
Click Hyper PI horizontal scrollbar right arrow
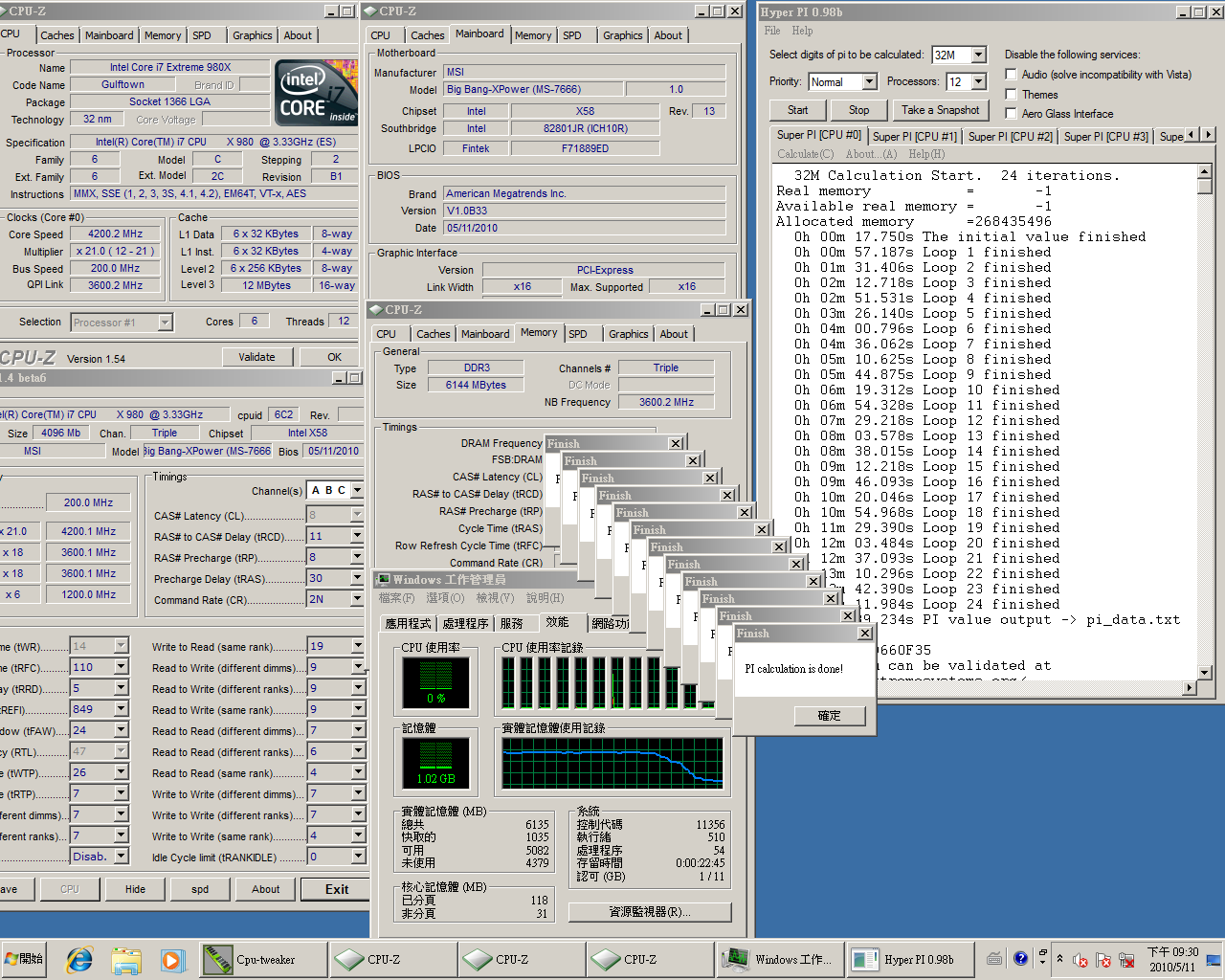1190,687
